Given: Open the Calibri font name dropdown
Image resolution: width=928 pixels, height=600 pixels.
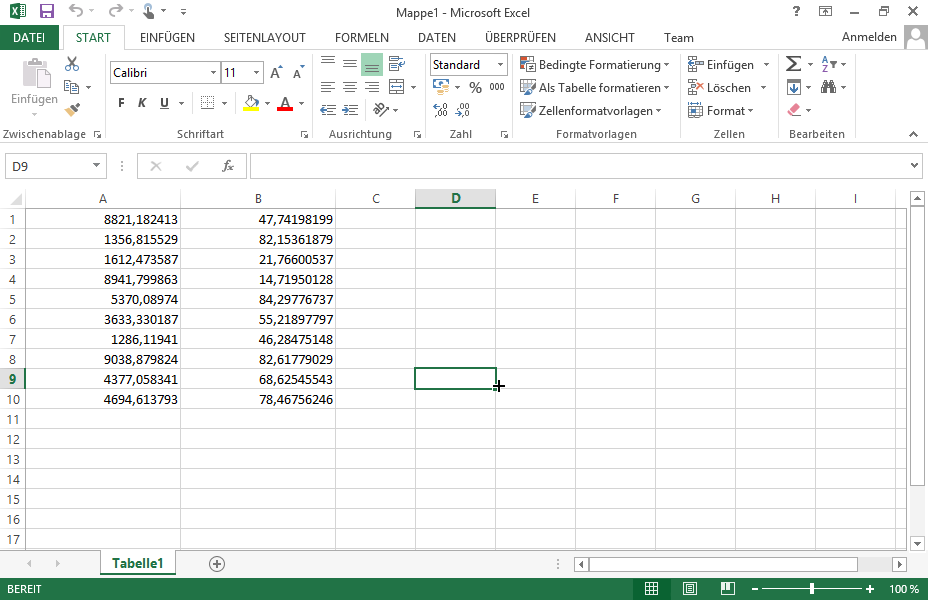Looking at the screenshot, I should (213, 73).
